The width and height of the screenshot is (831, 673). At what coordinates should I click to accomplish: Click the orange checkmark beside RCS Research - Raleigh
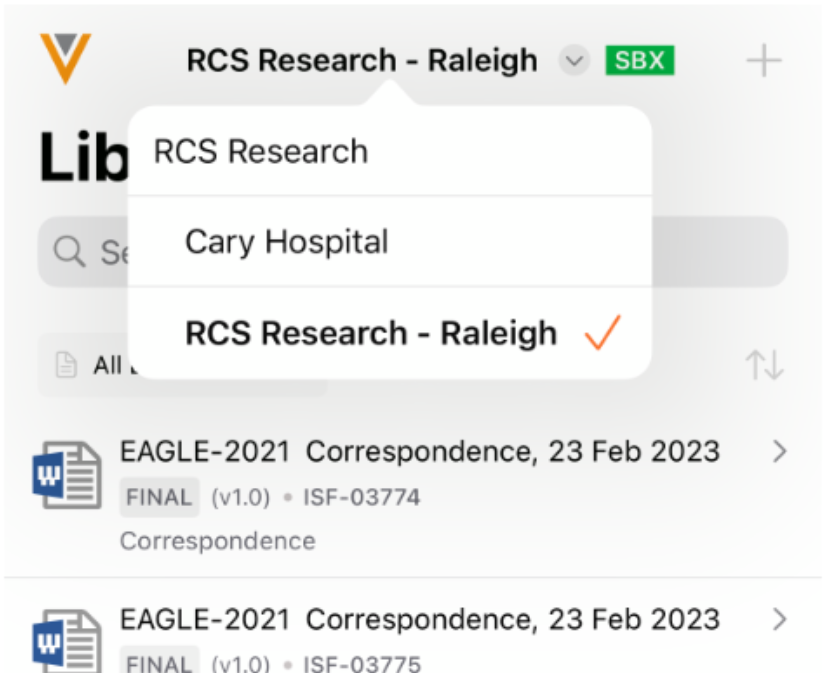point(603,333)
